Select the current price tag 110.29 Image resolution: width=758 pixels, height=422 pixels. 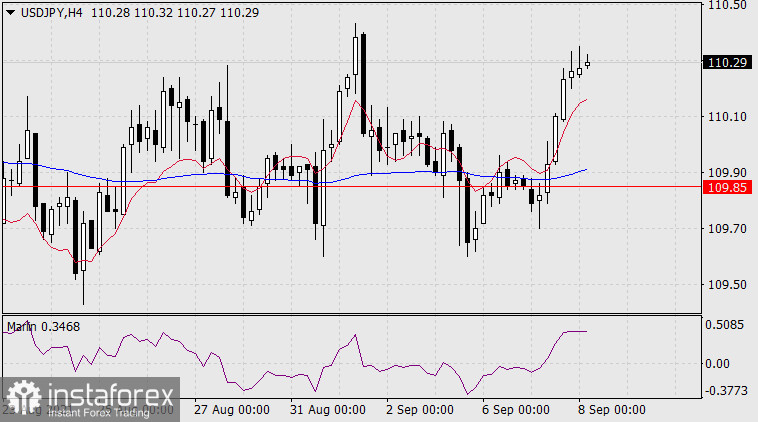pyautogui.click(x=727, y=62)
